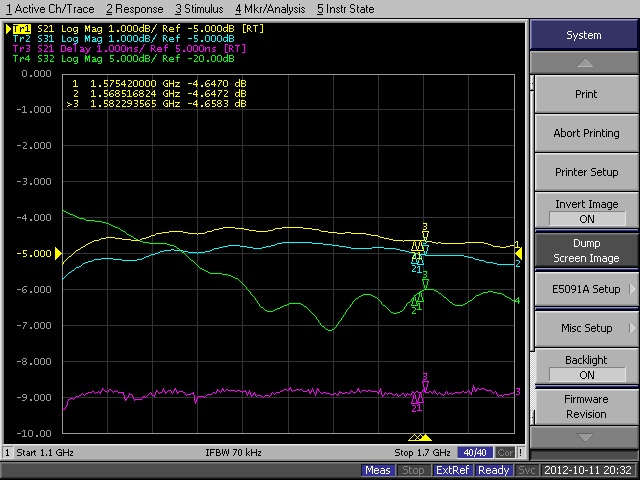The height and width of the screenshot is (480, 640).
Task: Click the Dump Screen Image softkey
Action: 586,250
